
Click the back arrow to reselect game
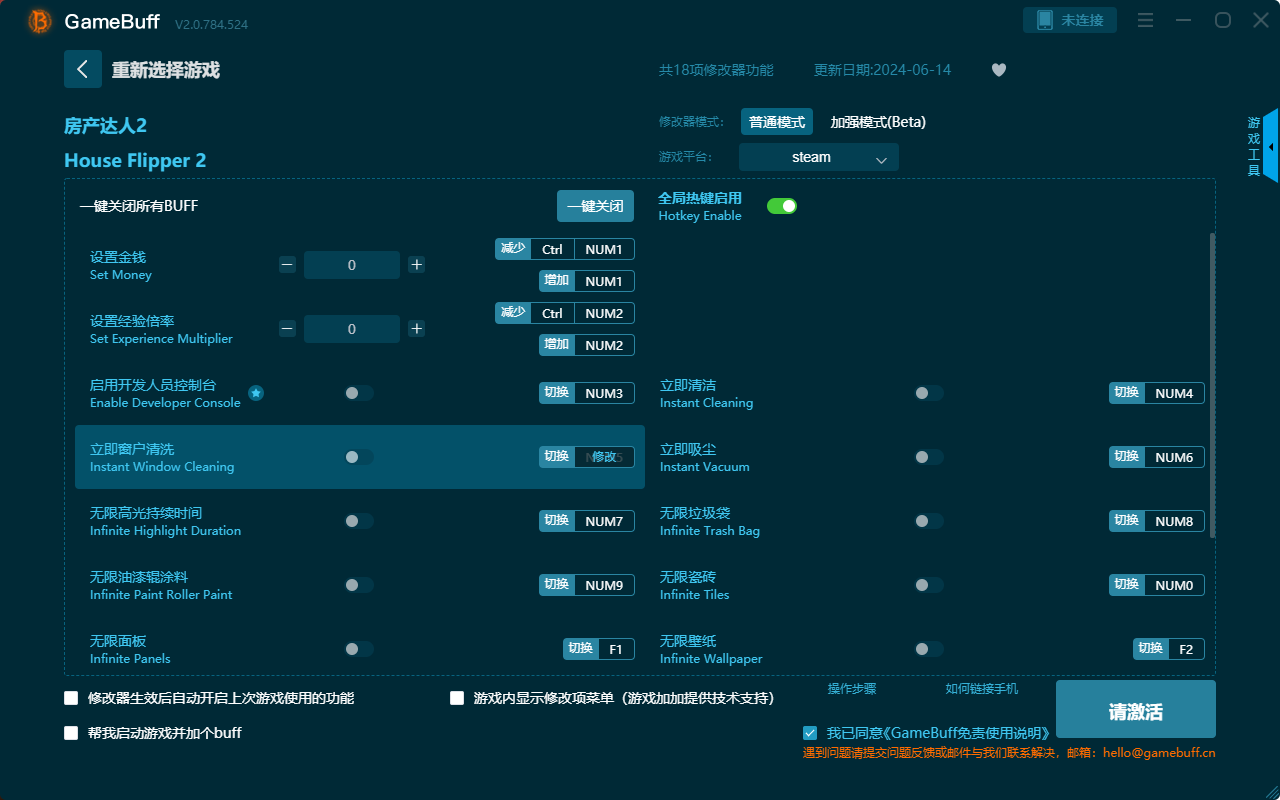(83, 69)
